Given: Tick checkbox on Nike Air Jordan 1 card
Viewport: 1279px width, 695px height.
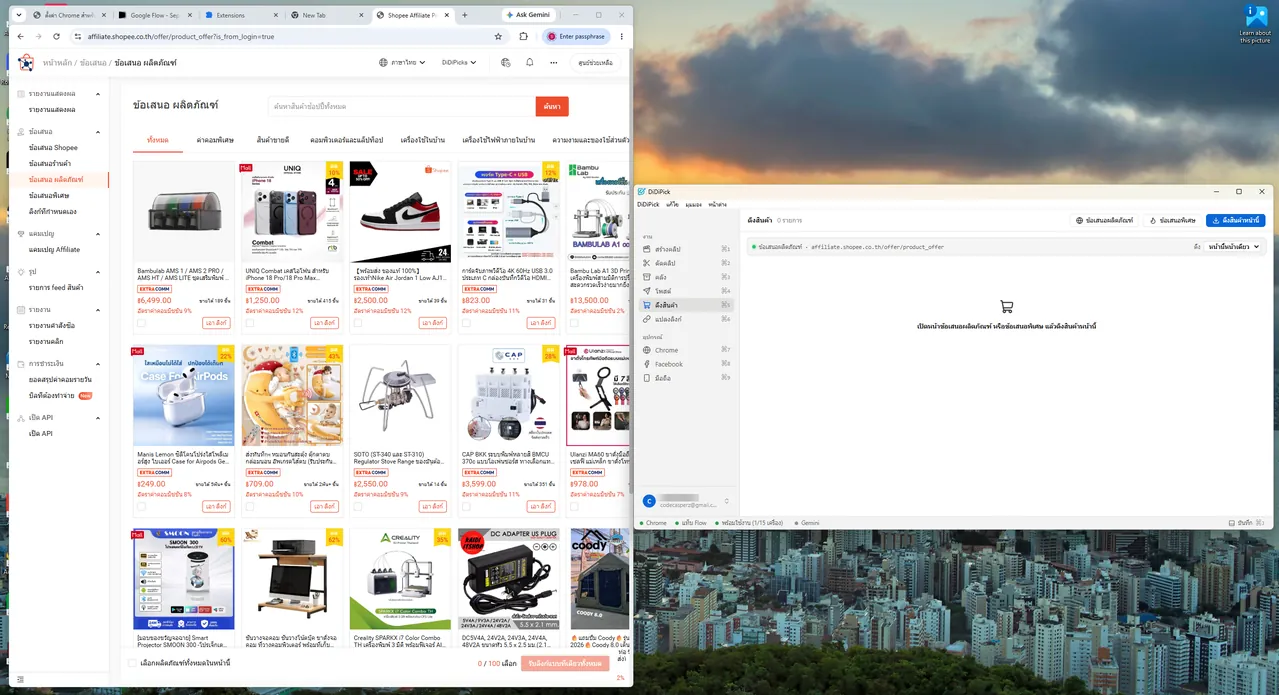Looking at the screenshot, I should coord(357,323).
